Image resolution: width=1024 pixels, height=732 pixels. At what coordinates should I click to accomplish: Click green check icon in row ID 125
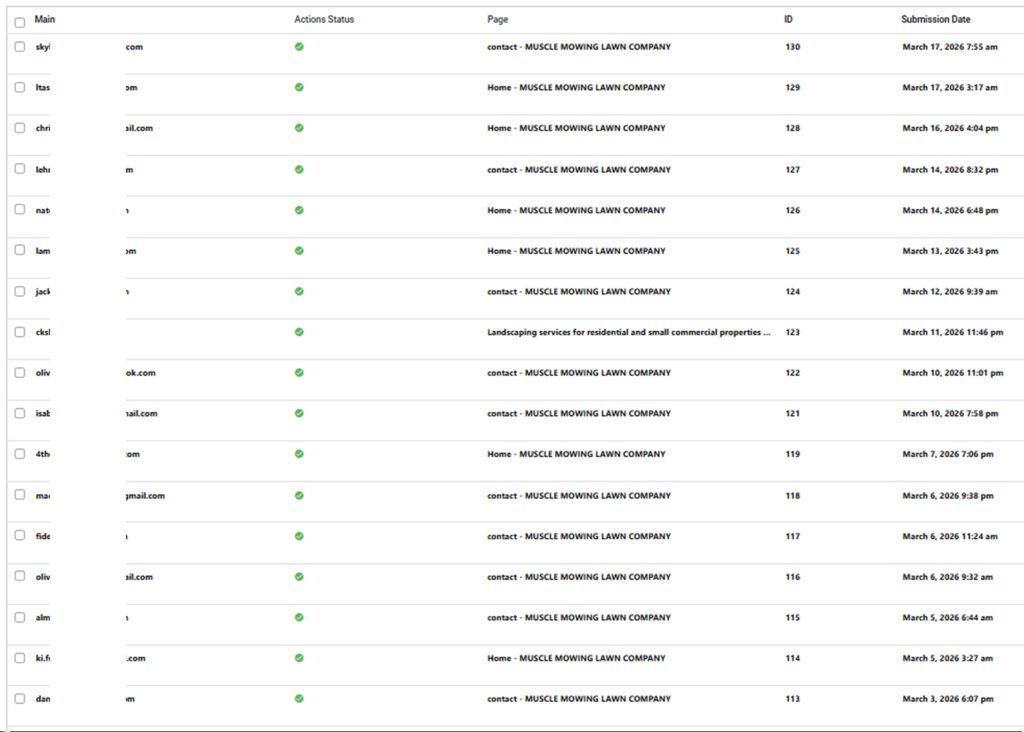299,251
